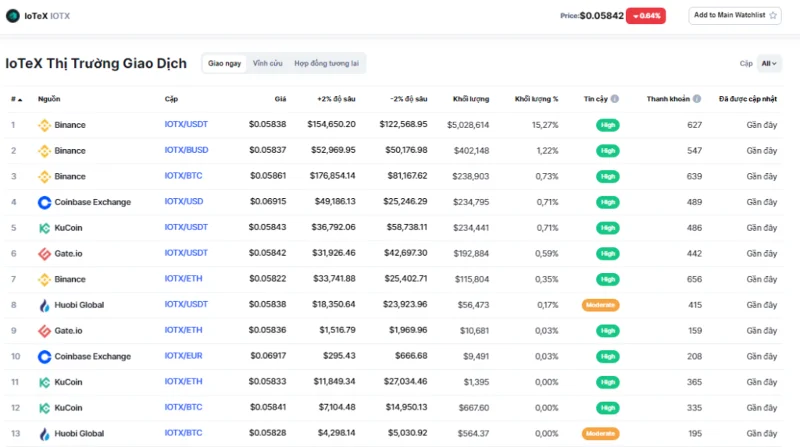Click the info icon next to Tin cậy
The width and height of the screenshot is (800, 447).
click(615, 98)
